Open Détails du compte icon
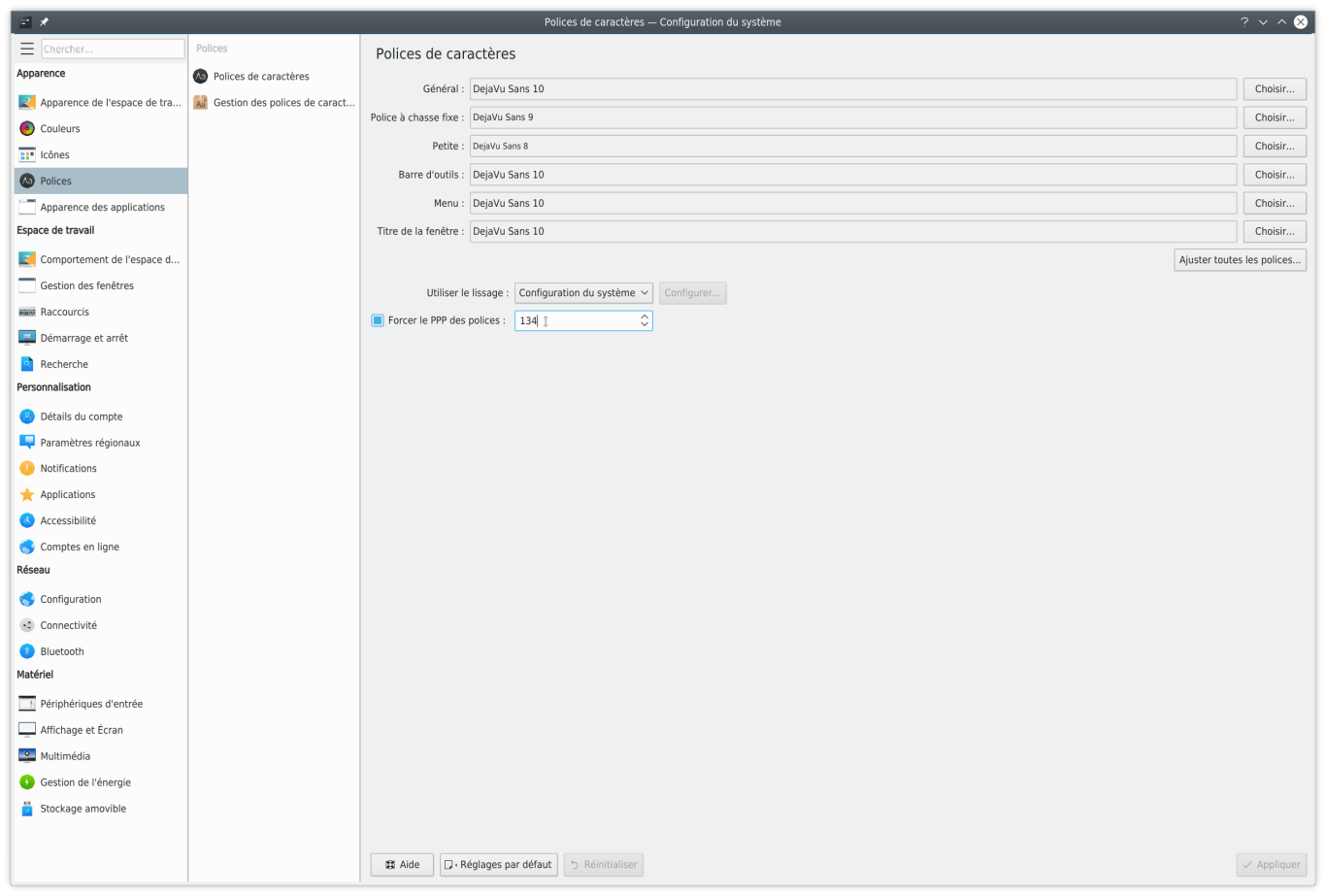The height and width of the screenshot is (896, 1326). (x=27, y=416)
